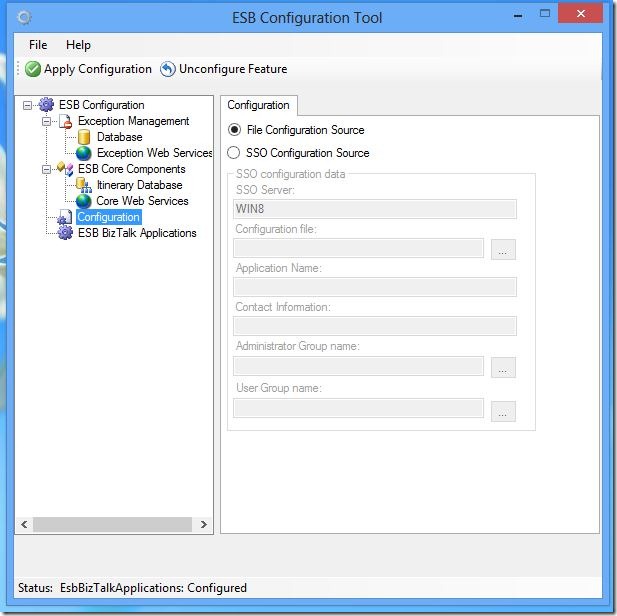The height and width of the screenshot is (616, 617).
Task: Close the ESB Configuration Tool window
Action: point(580,14)
